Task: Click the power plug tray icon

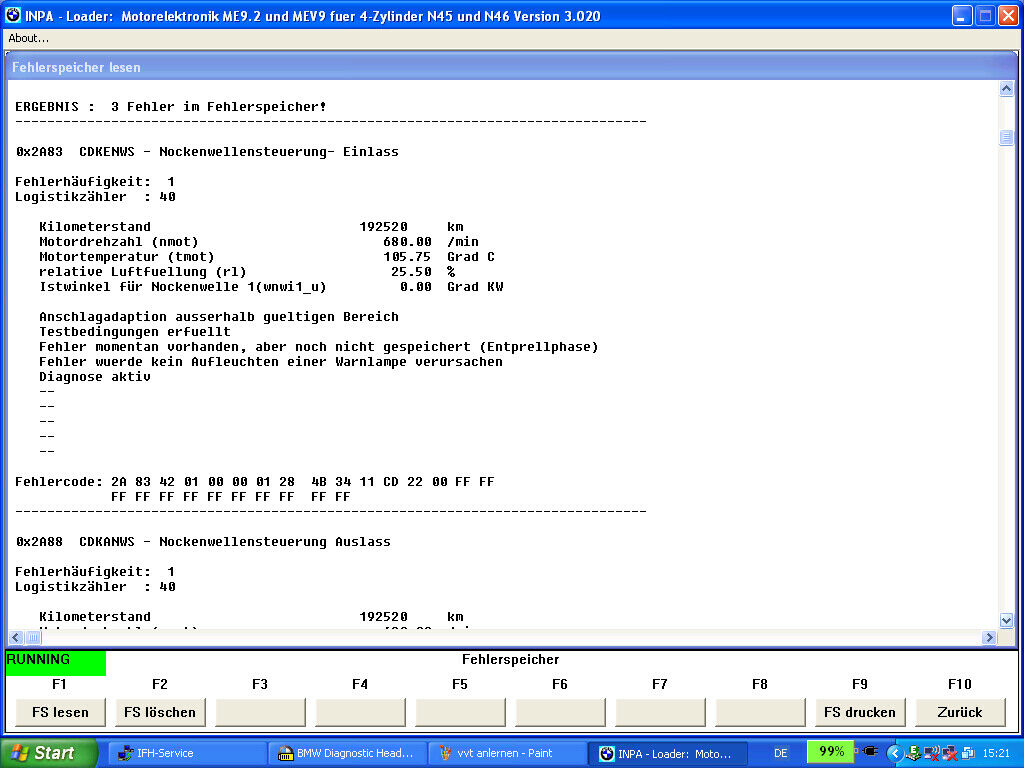Action: click(870, 752)
